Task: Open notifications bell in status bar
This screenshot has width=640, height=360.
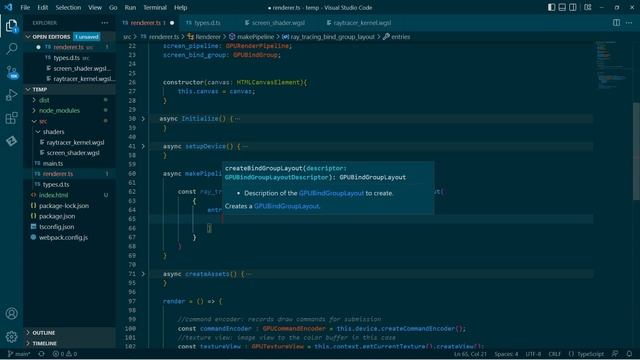Action: point(629,354)
